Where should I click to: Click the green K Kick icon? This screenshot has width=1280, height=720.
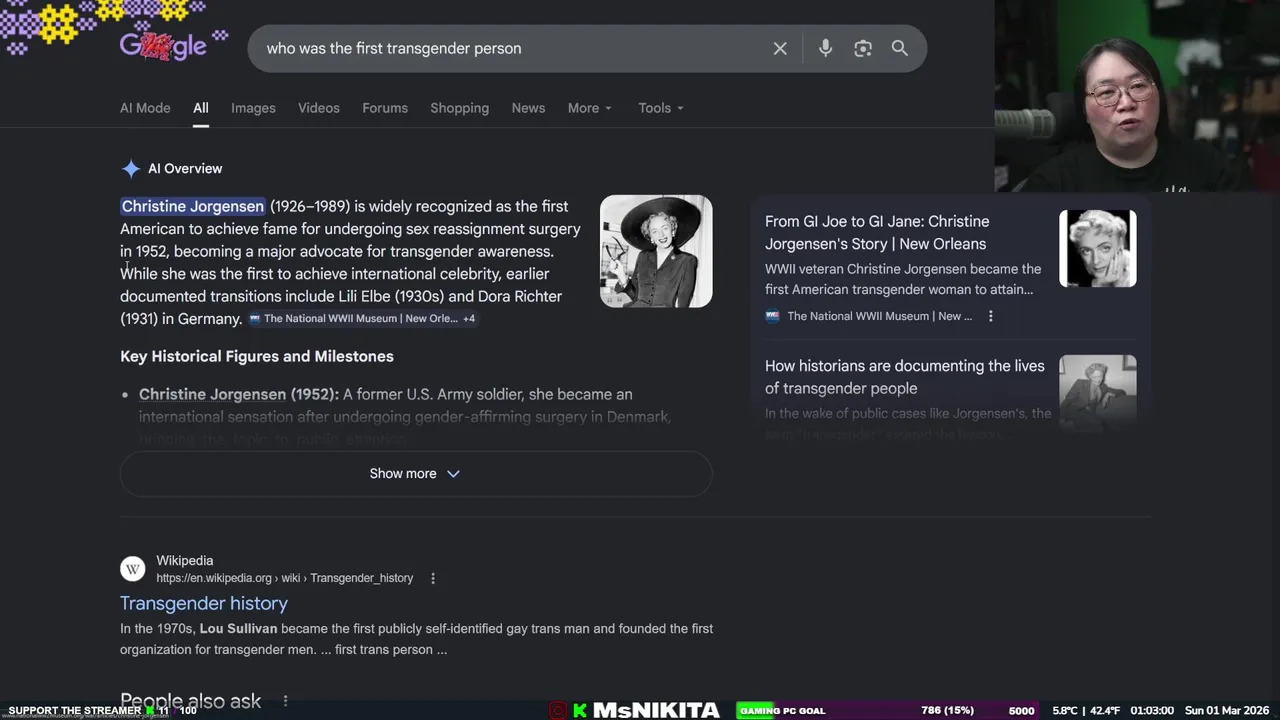point(580,710)
